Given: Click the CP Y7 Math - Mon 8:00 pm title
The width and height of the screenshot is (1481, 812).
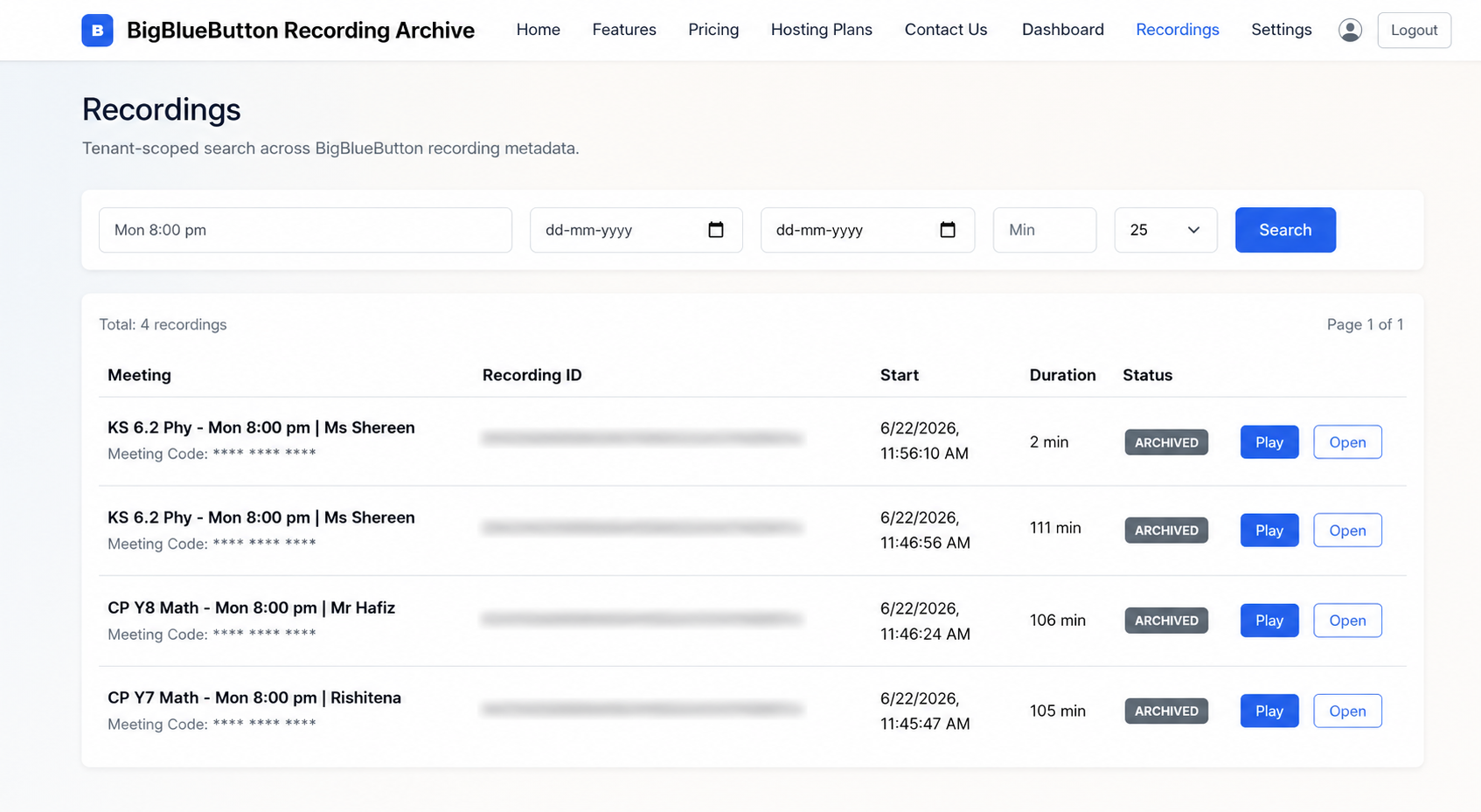Looking at the screenshot, I should point(254,697).
